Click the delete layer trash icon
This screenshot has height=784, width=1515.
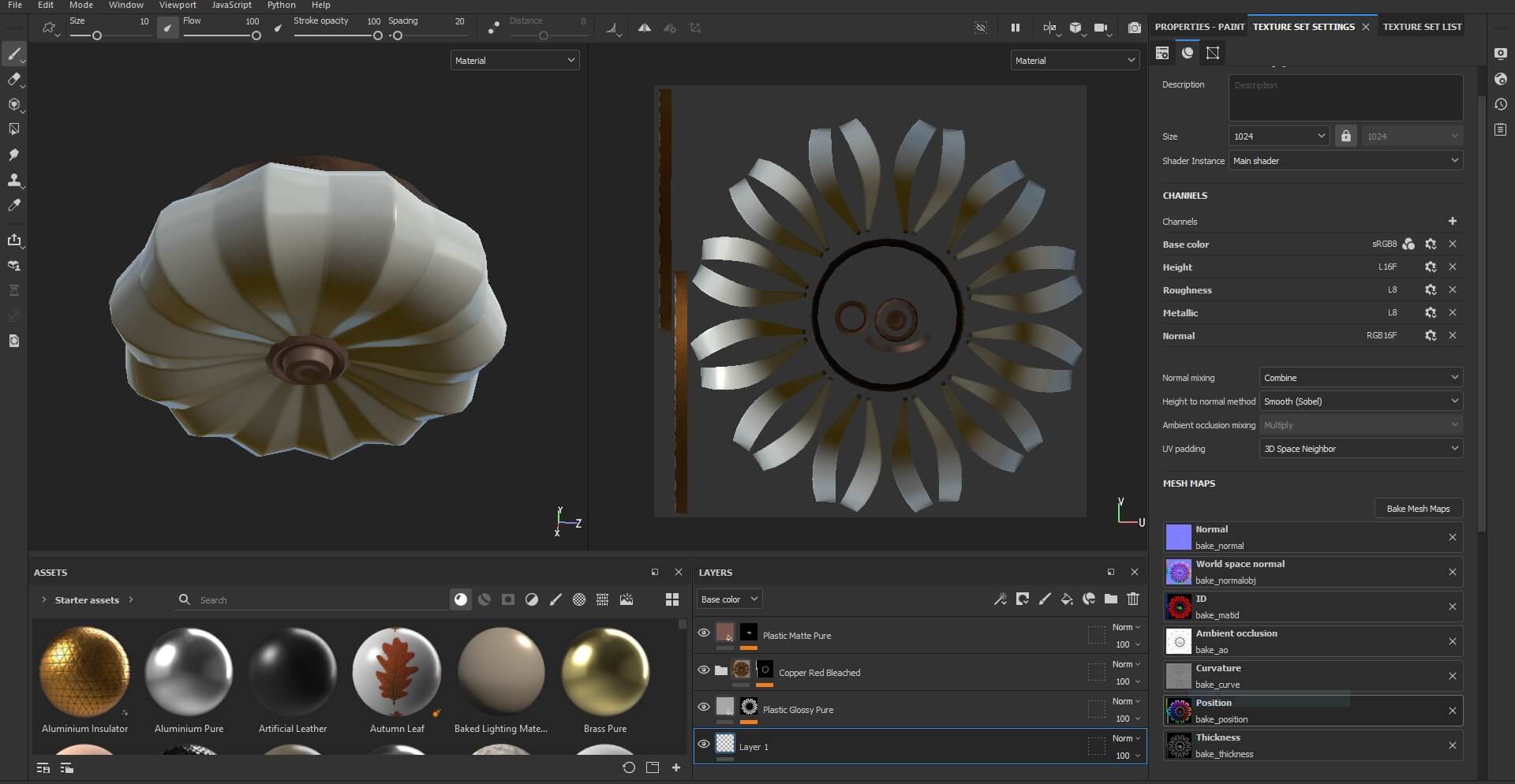[1133, 599]
